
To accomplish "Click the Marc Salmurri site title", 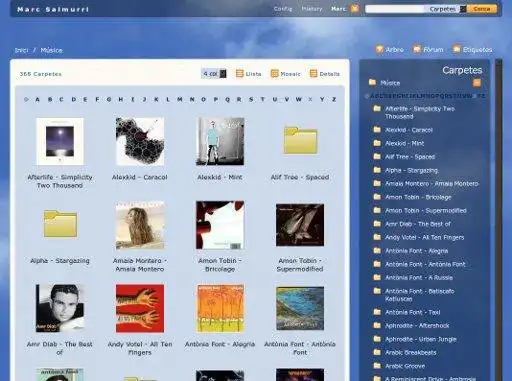I will click(x=53, y=9).
